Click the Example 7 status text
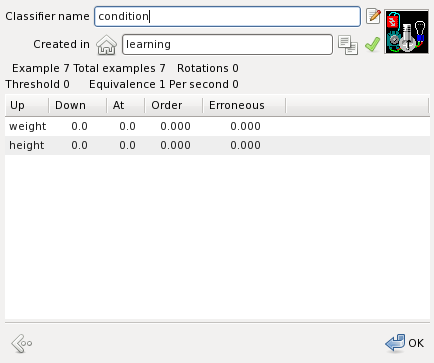This screenshot has width=434, height=363. (41, 68)
